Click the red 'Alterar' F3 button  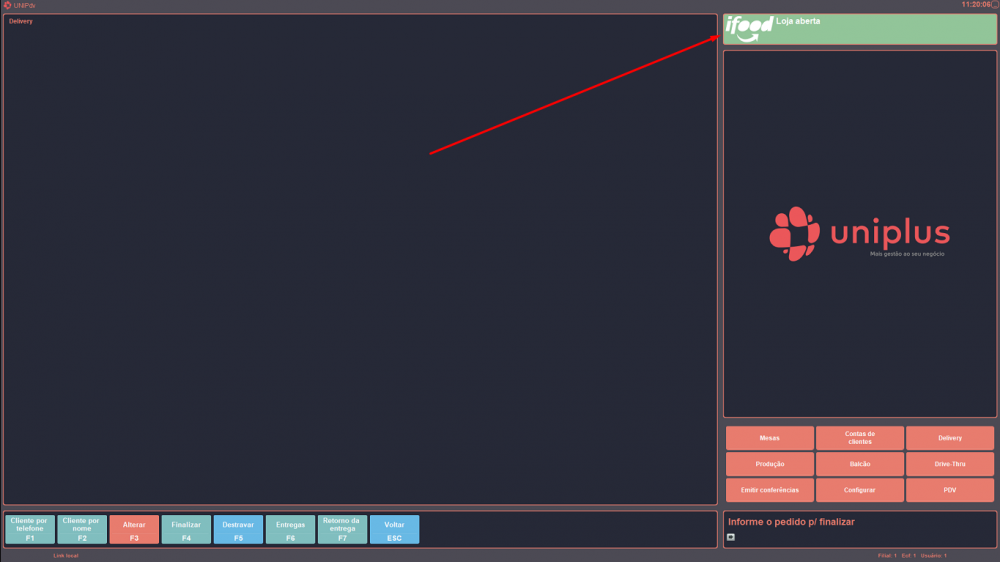[134, 529]
